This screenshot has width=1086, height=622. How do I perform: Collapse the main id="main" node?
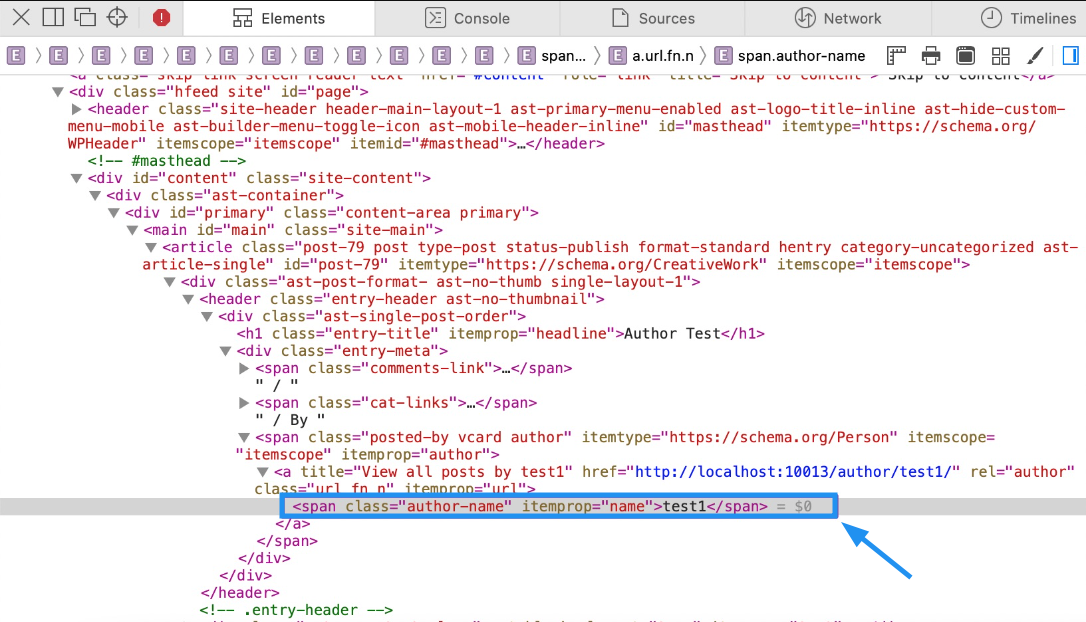click(132, 230)
